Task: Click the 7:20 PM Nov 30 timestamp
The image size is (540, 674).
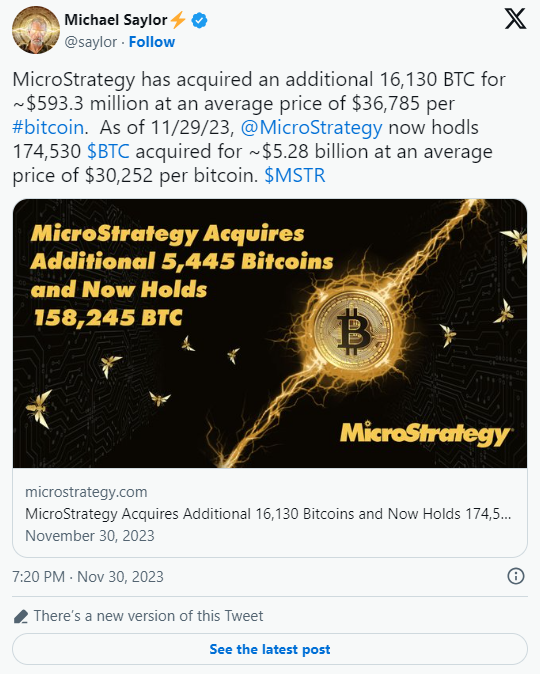Action: [88, 576]
